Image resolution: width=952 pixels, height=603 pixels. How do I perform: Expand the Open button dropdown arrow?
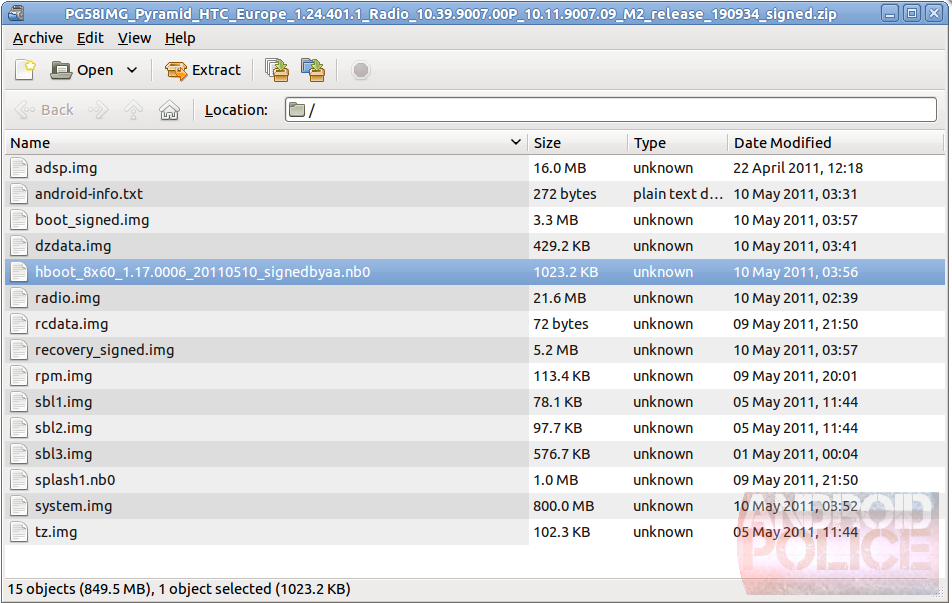[x=132, y=70]
